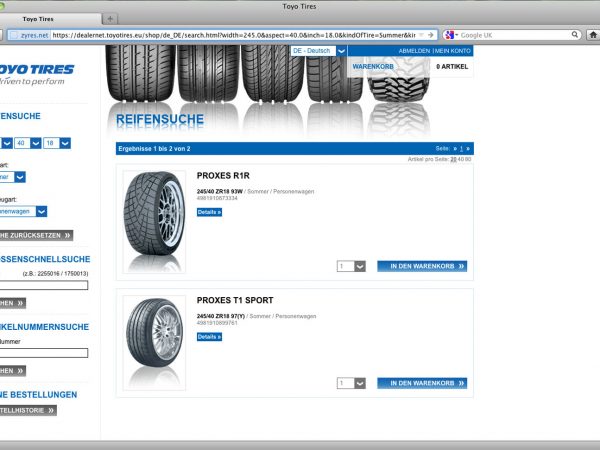Image resolution: width=600 pixels, height=450 pixels.
Task: Show 40 articles per page
Action: tap(461, 159)
